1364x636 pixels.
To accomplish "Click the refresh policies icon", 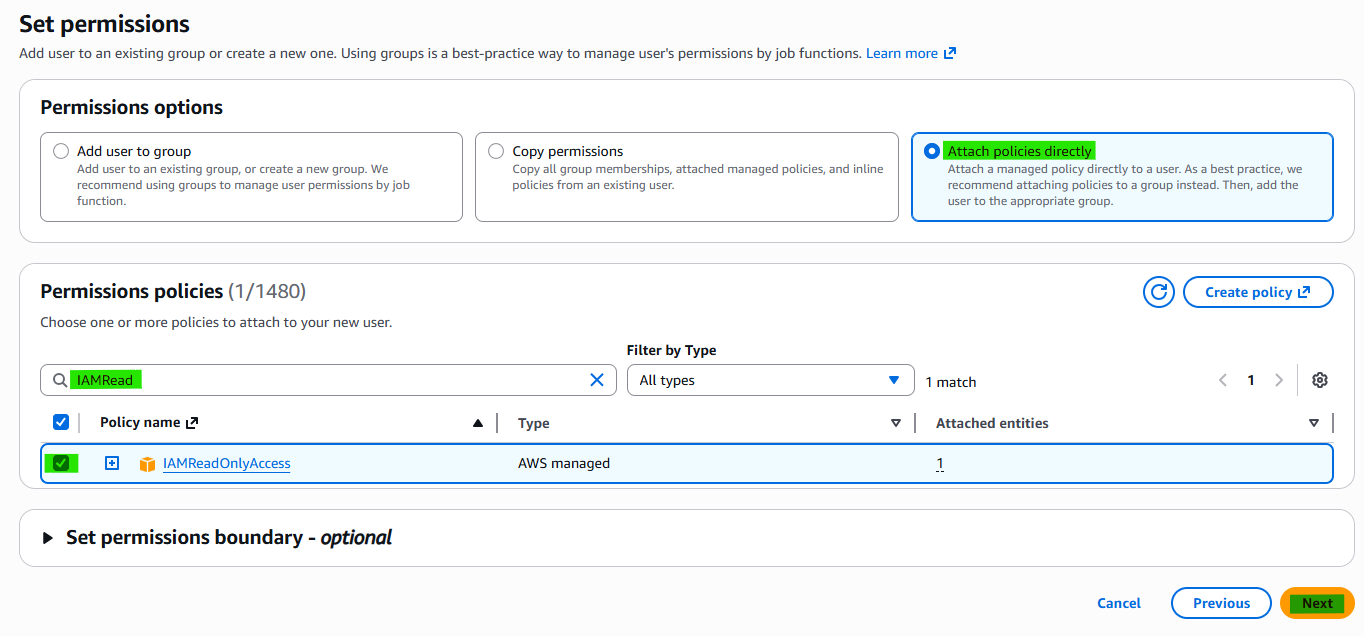I will (1159, 292).
